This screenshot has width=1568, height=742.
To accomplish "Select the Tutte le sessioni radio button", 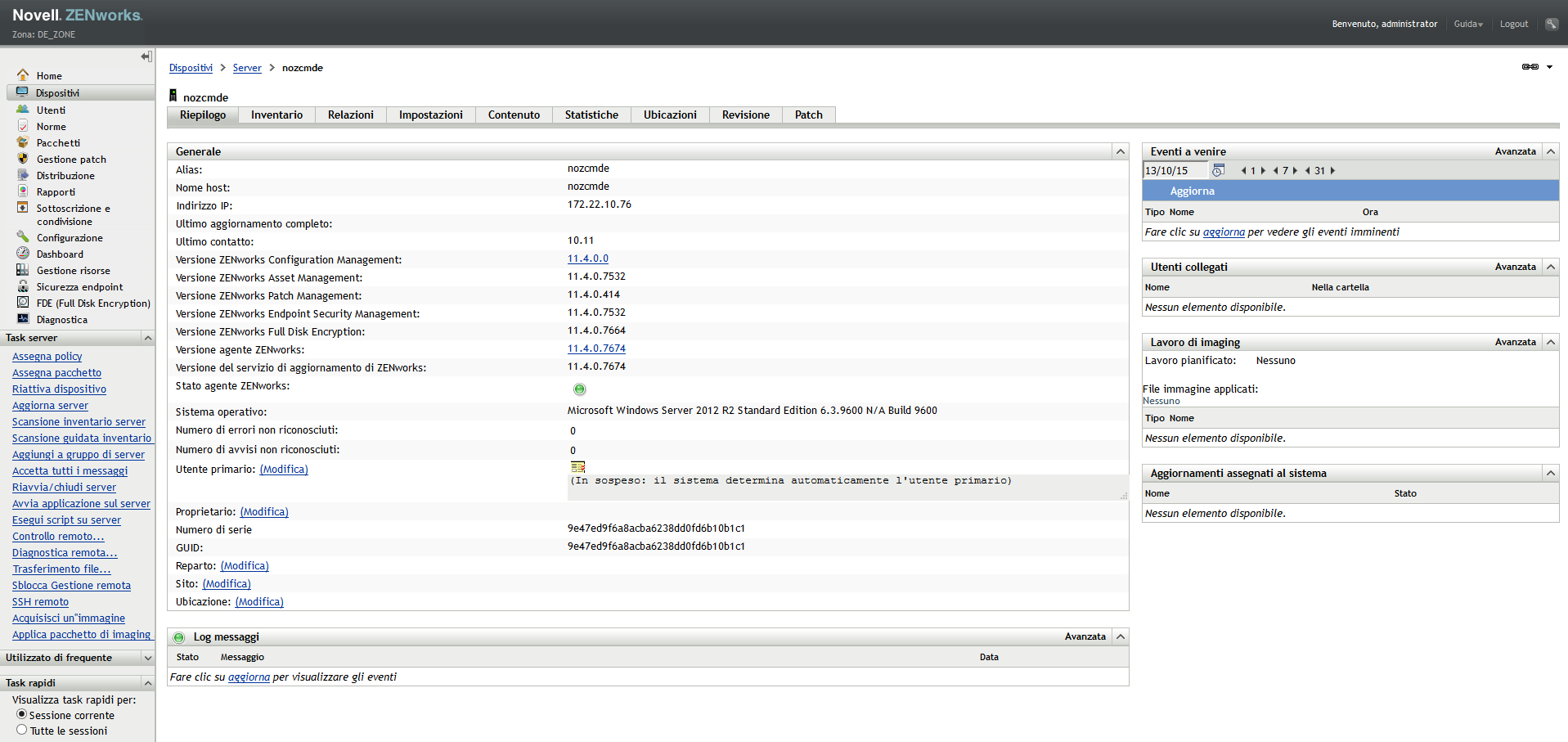I will coord(22,730).
